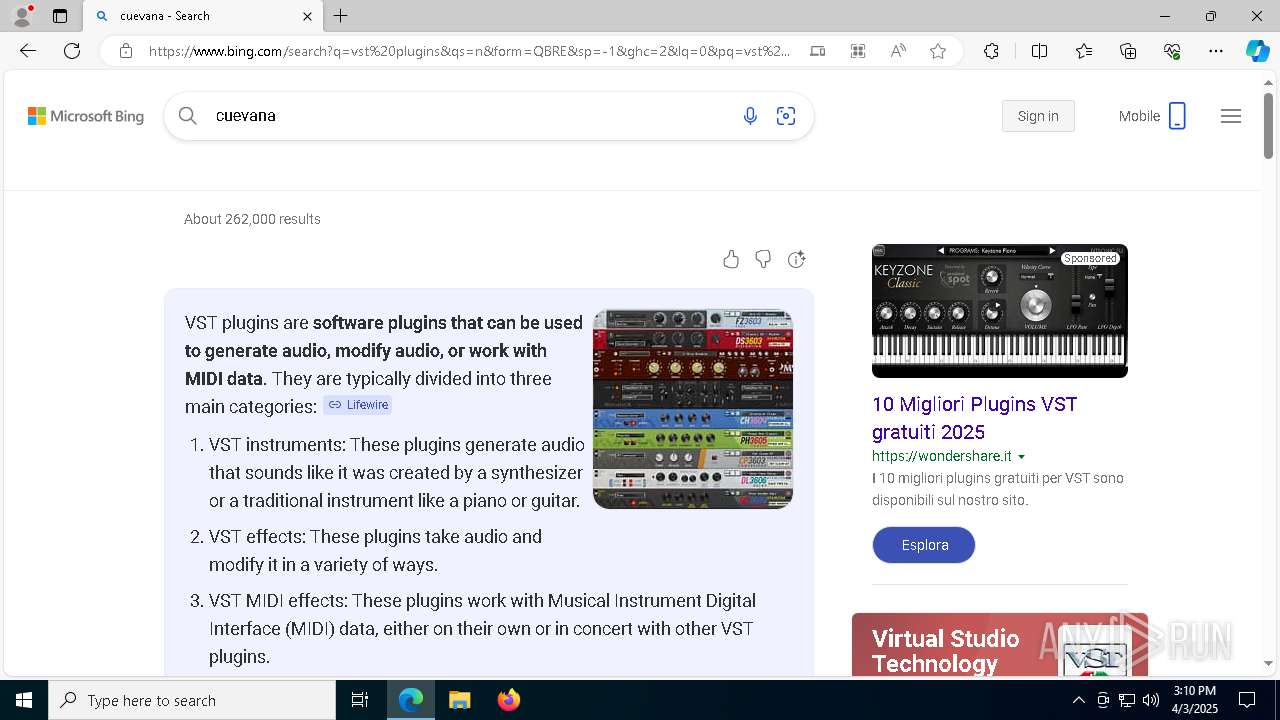Open the tab actions menu icon
This screenshot has width=1280, height=720.
60,16
